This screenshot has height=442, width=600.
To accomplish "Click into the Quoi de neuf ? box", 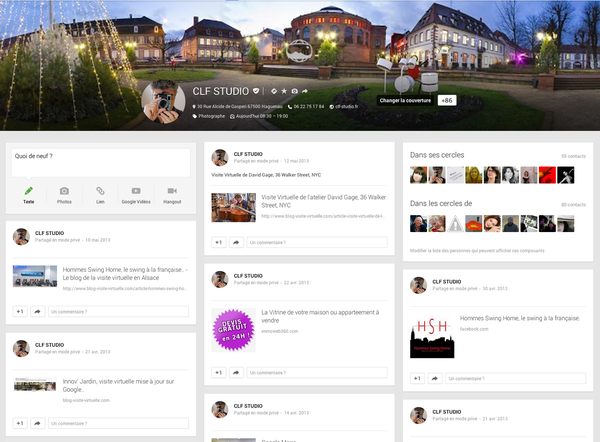I will coord(101,163).
